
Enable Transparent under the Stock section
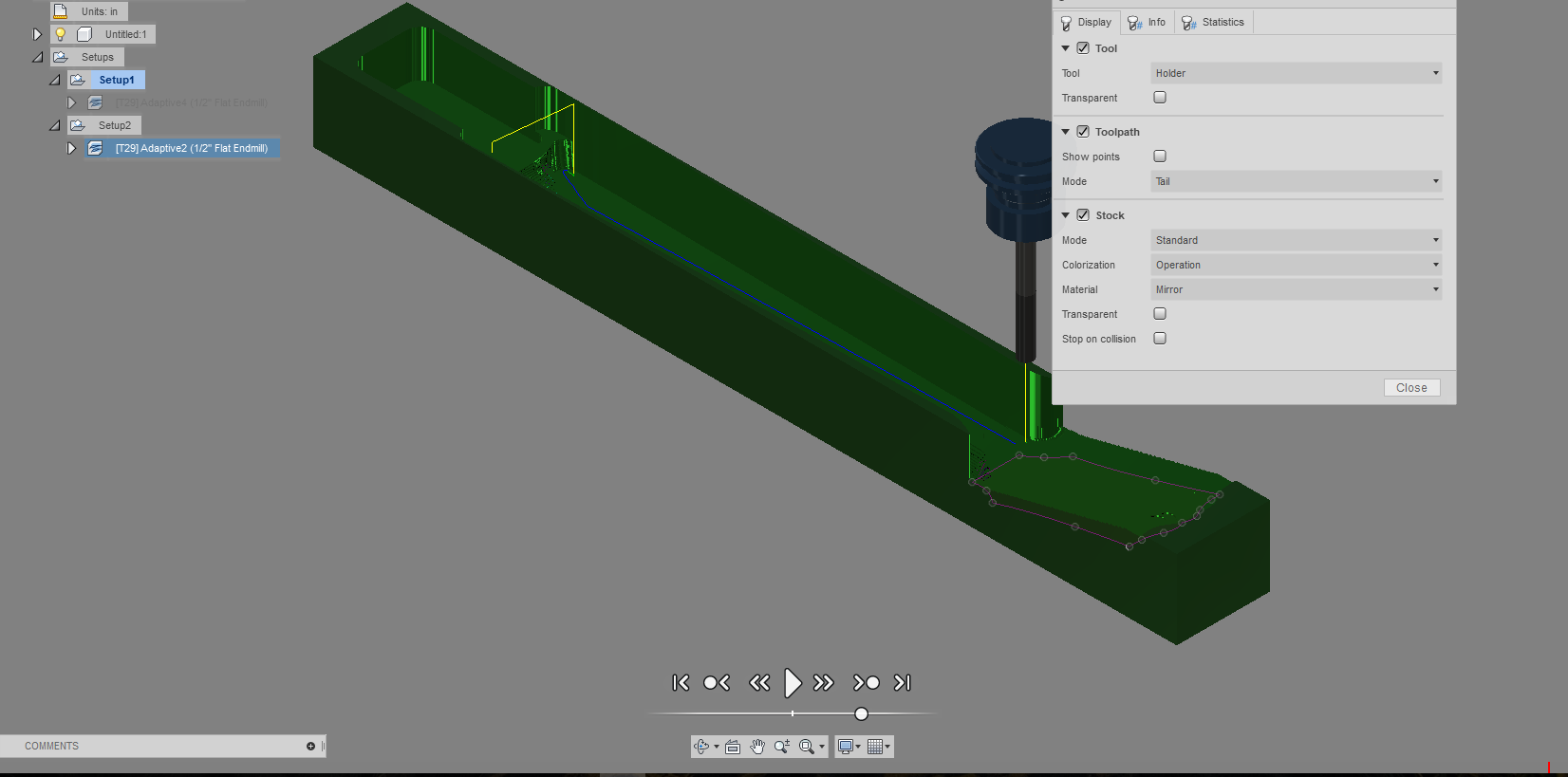click(x=1160, y=314)
